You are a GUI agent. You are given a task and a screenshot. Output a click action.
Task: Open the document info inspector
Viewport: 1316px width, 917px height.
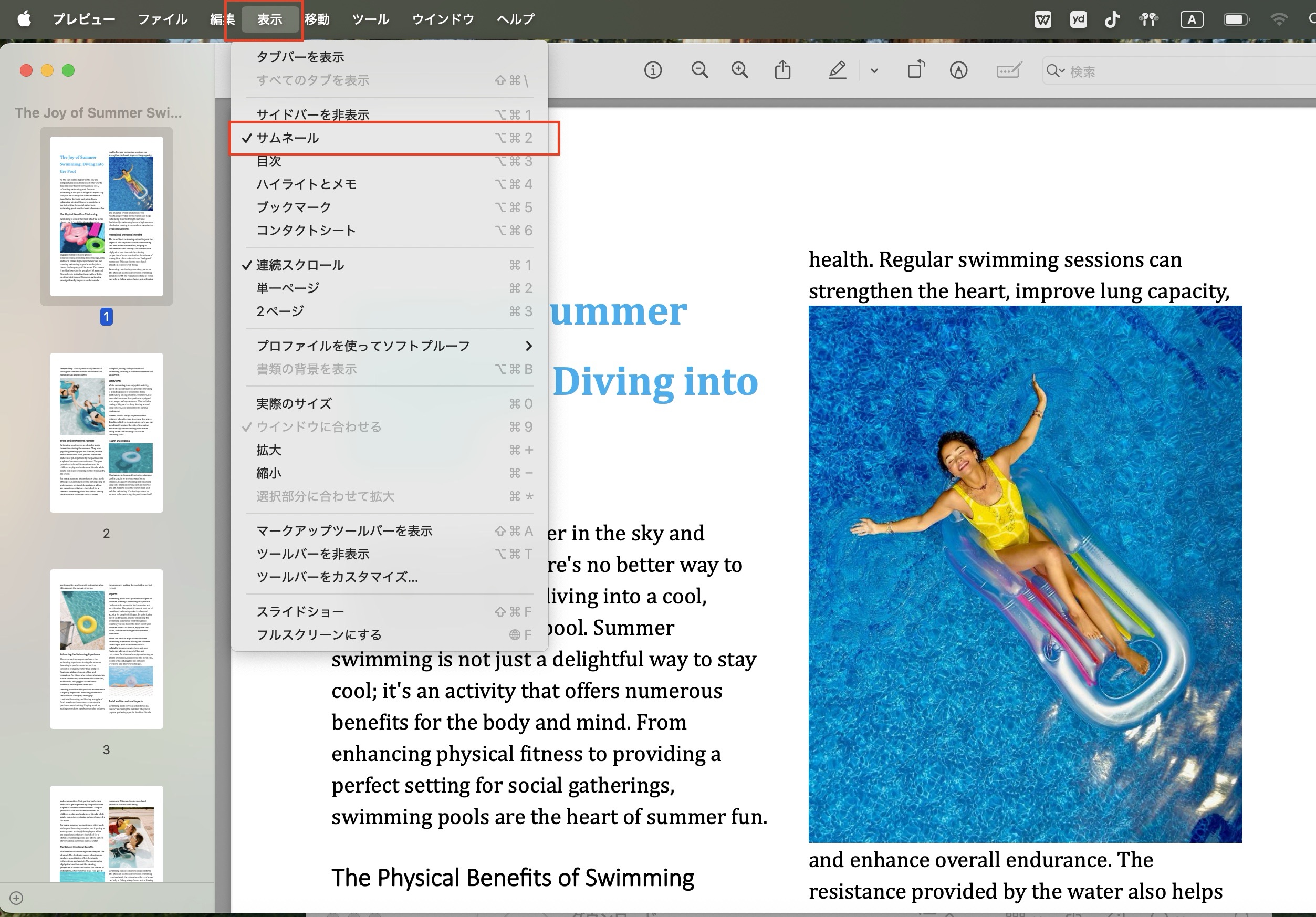tap(653, 70)
